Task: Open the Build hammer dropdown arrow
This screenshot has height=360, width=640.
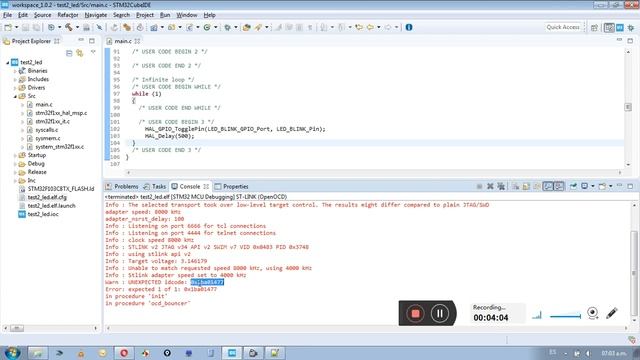Action: 77,27
